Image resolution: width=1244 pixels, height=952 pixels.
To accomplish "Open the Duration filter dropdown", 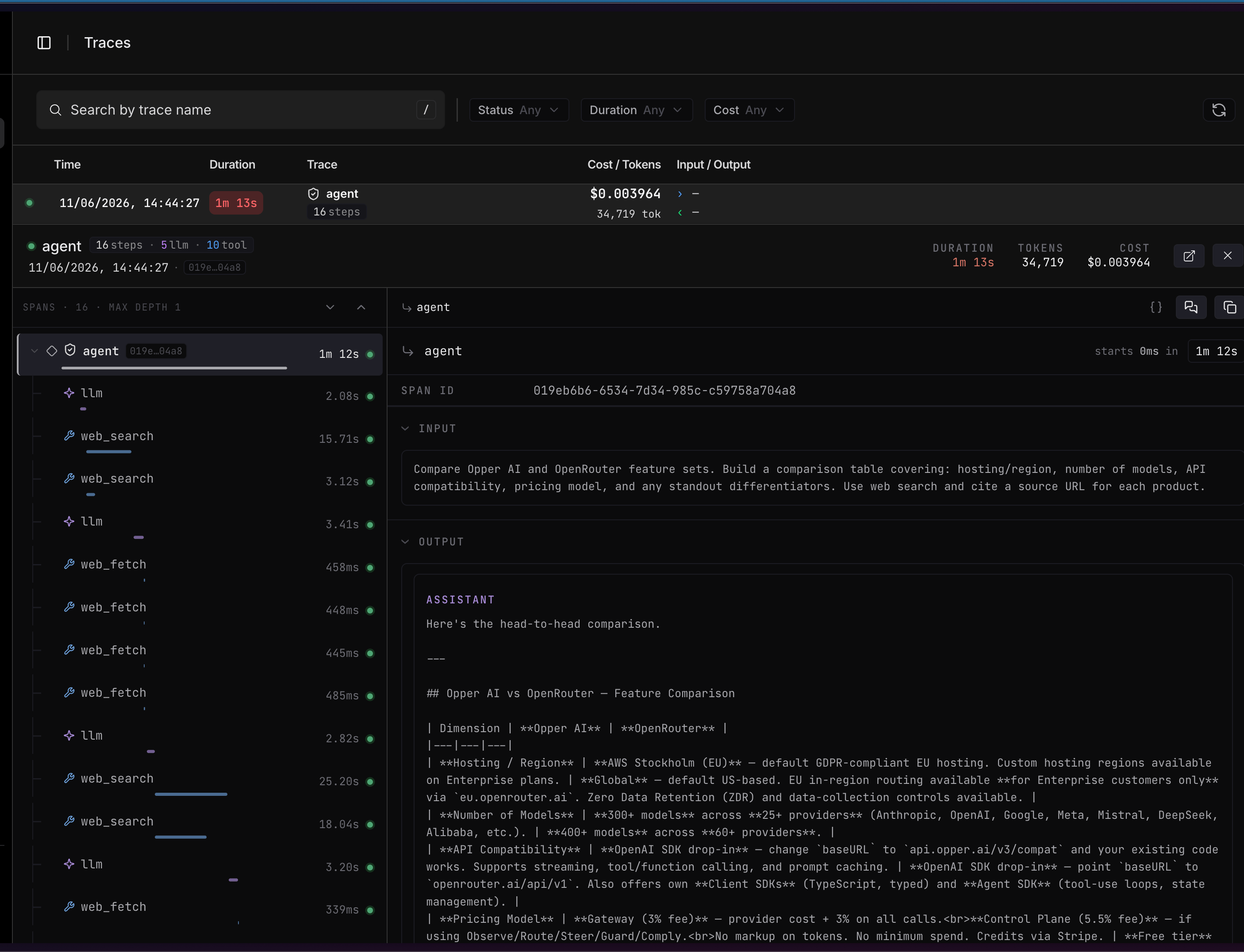I will [637, 110].
